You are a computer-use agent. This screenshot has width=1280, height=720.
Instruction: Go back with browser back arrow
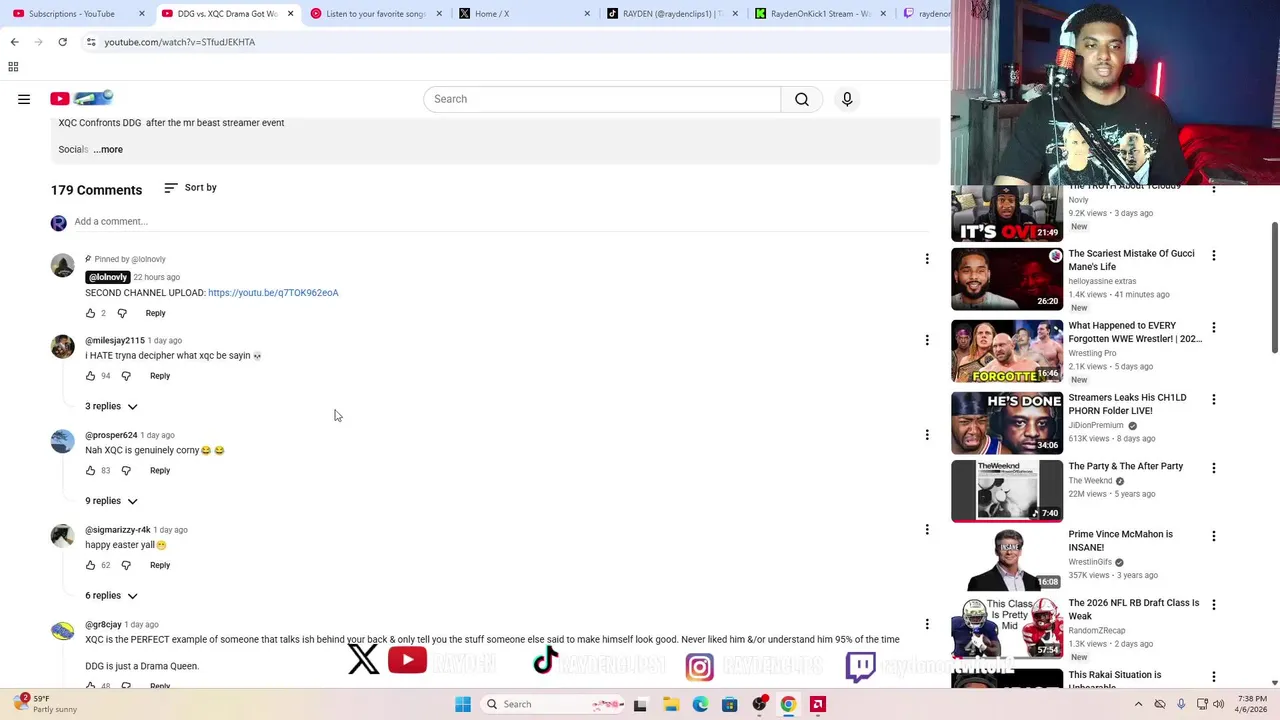pyautogui.click(x=14, y=42)
